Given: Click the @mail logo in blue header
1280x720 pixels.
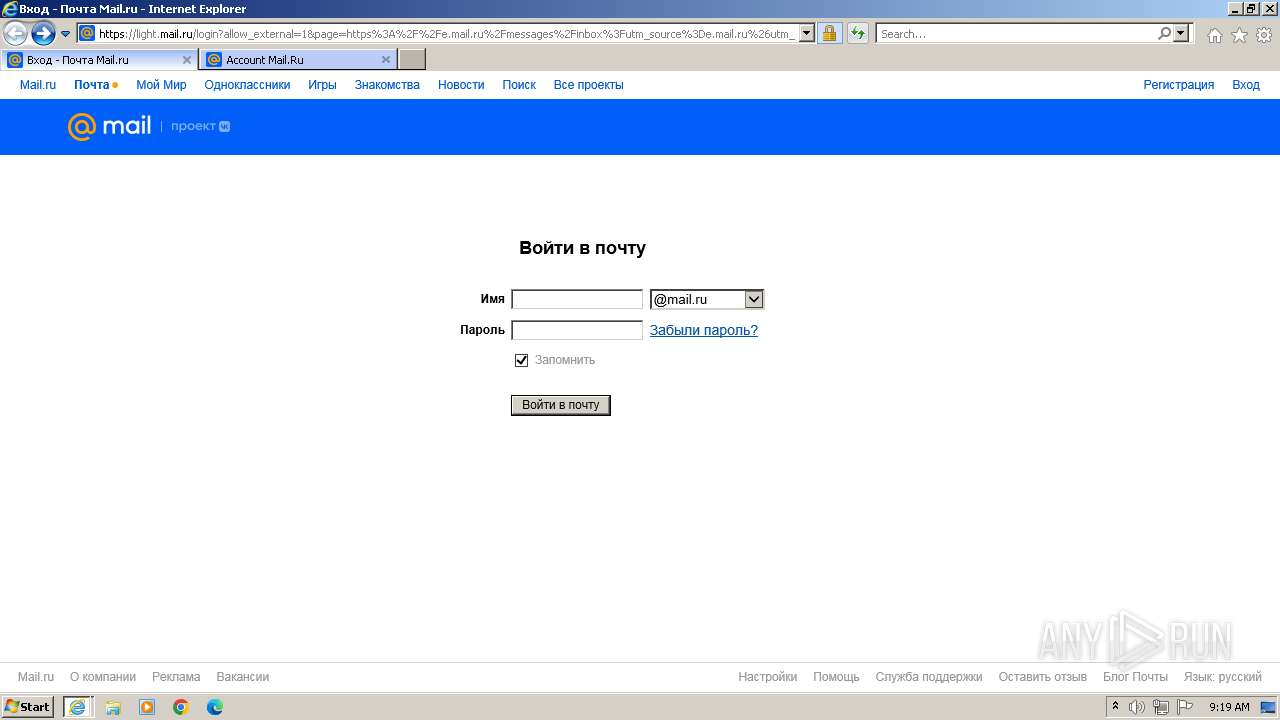Looking at the screenshot, I should coord(110,127).
